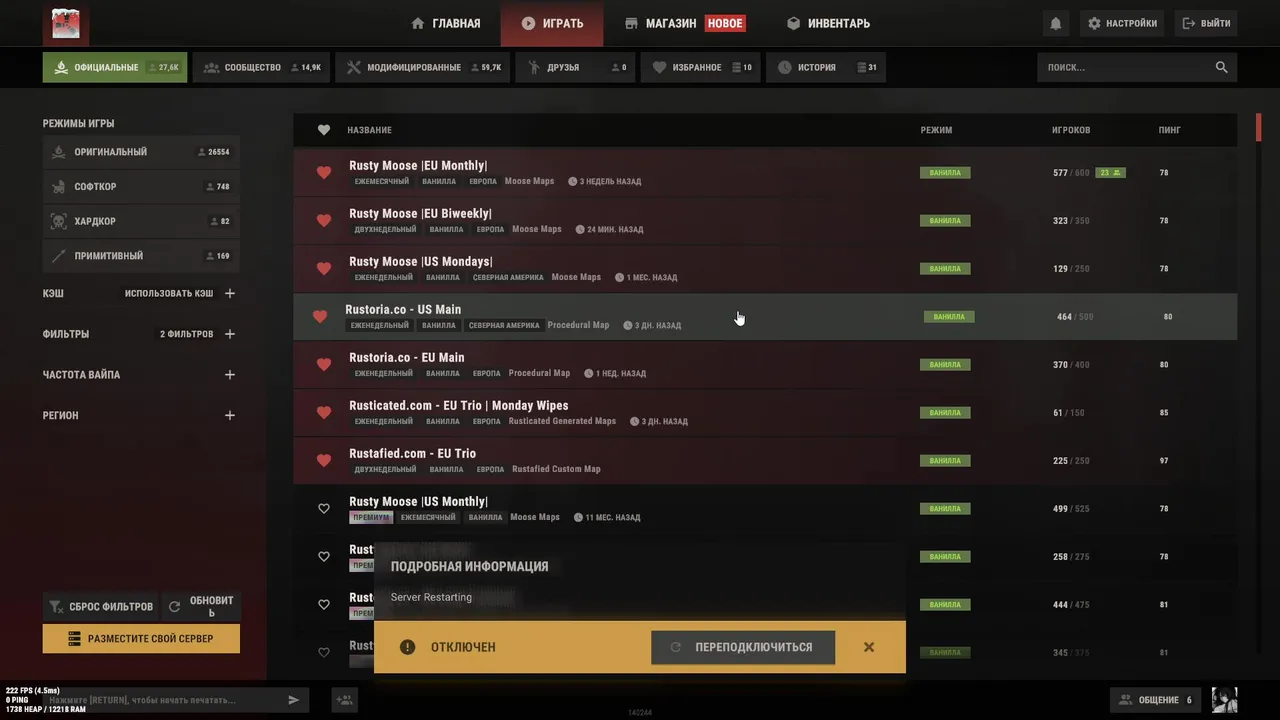Viewport: 1280px width, 720px height.
Task: Unfavorite Rusticated.com - EU Trio heart
Action: point(324,413)
